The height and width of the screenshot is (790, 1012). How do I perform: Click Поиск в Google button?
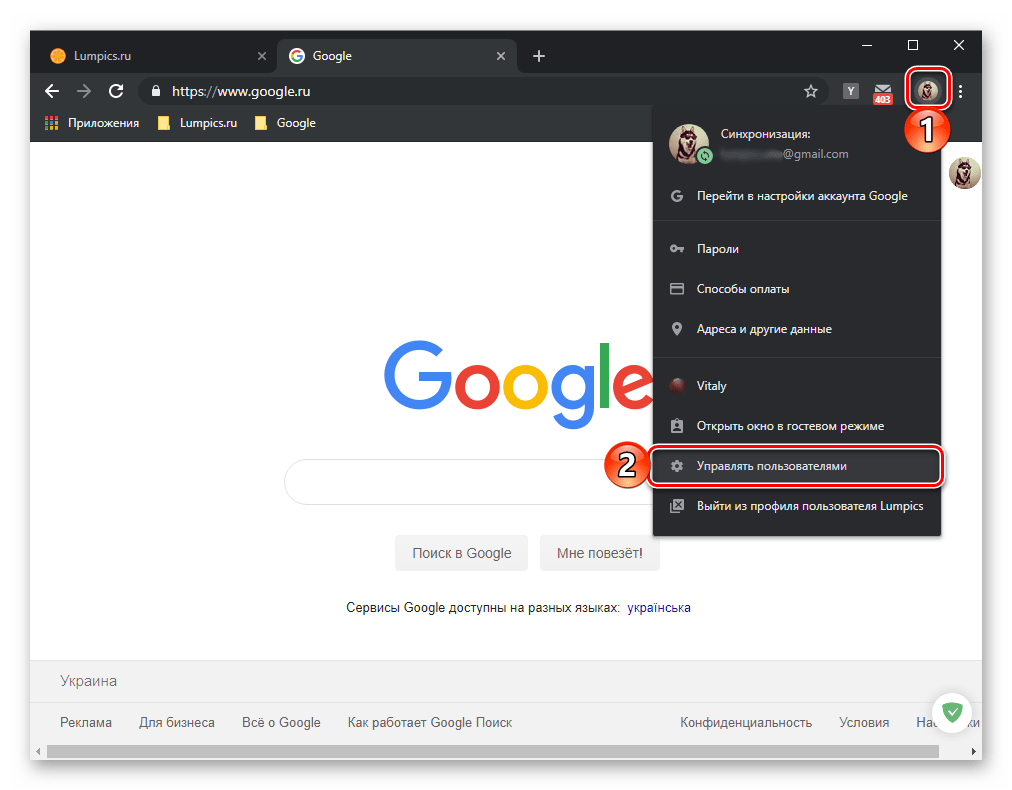461,553
